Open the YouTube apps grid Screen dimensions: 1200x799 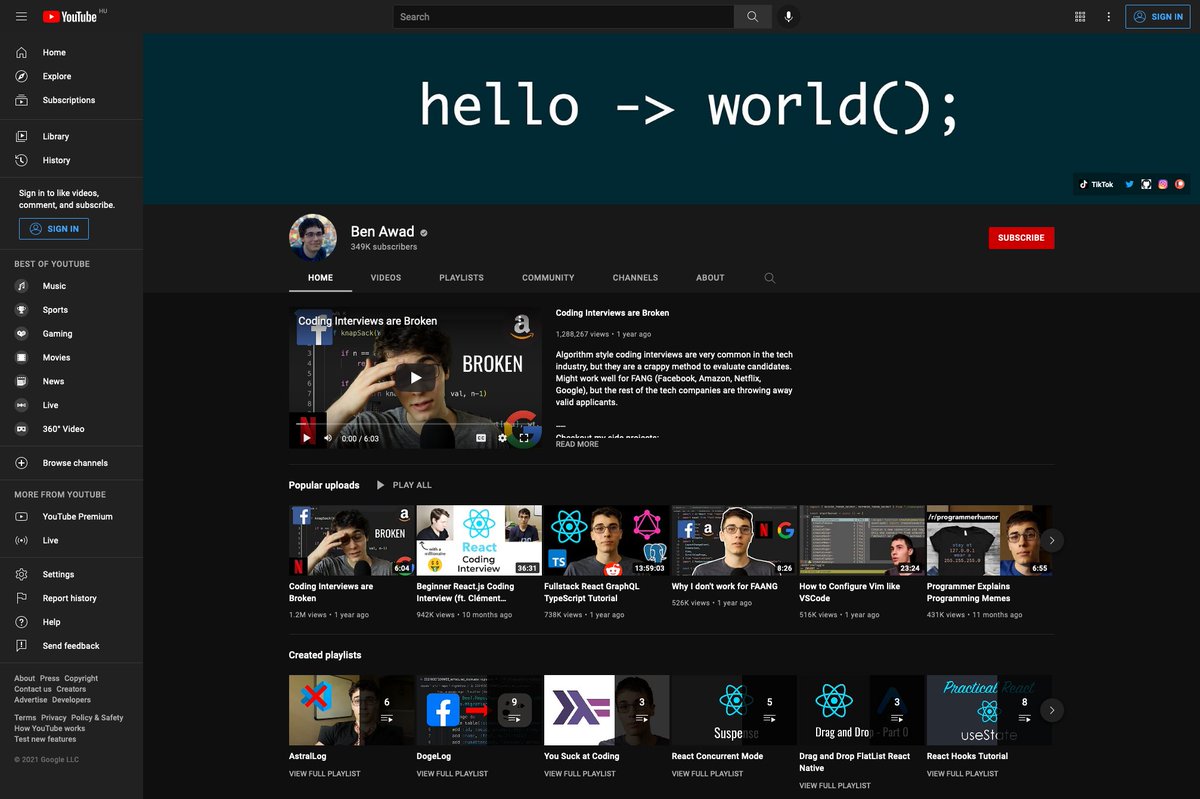click(x=1080, y=16)
